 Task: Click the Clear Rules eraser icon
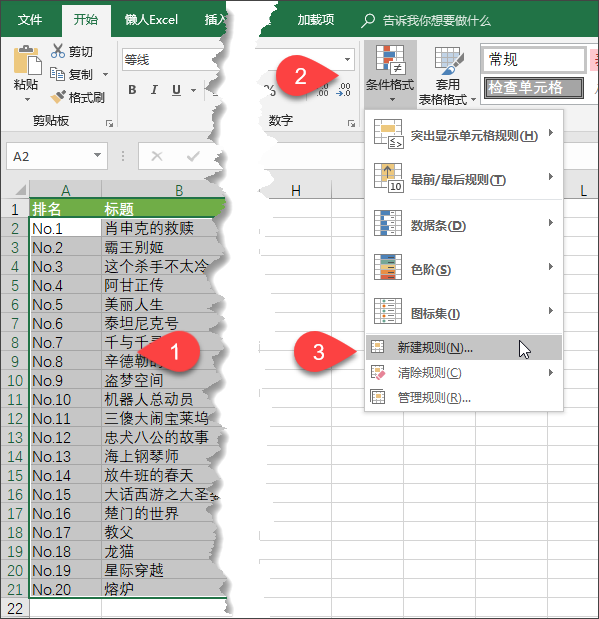pyautogui.click(x=378, y=372)
